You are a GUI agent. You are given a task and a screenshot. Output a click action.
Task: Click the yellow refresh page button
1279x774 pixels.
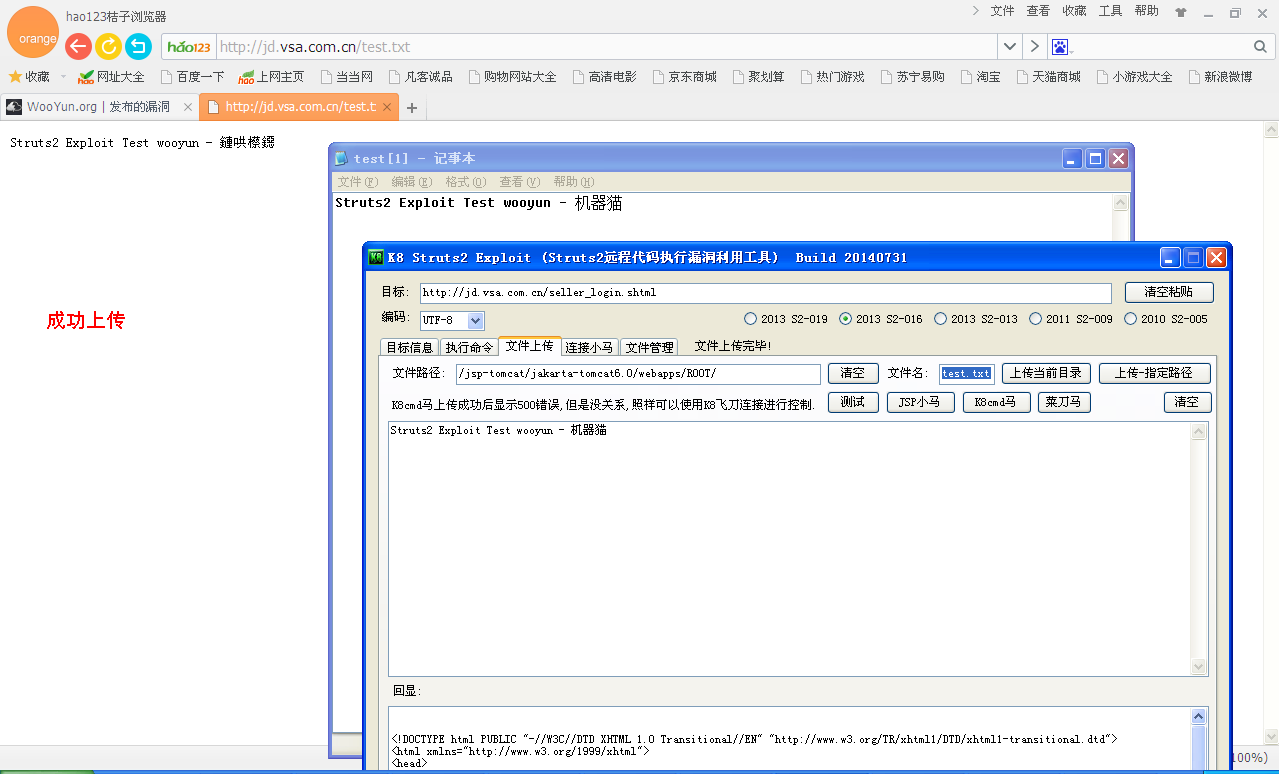pos(108,46)
